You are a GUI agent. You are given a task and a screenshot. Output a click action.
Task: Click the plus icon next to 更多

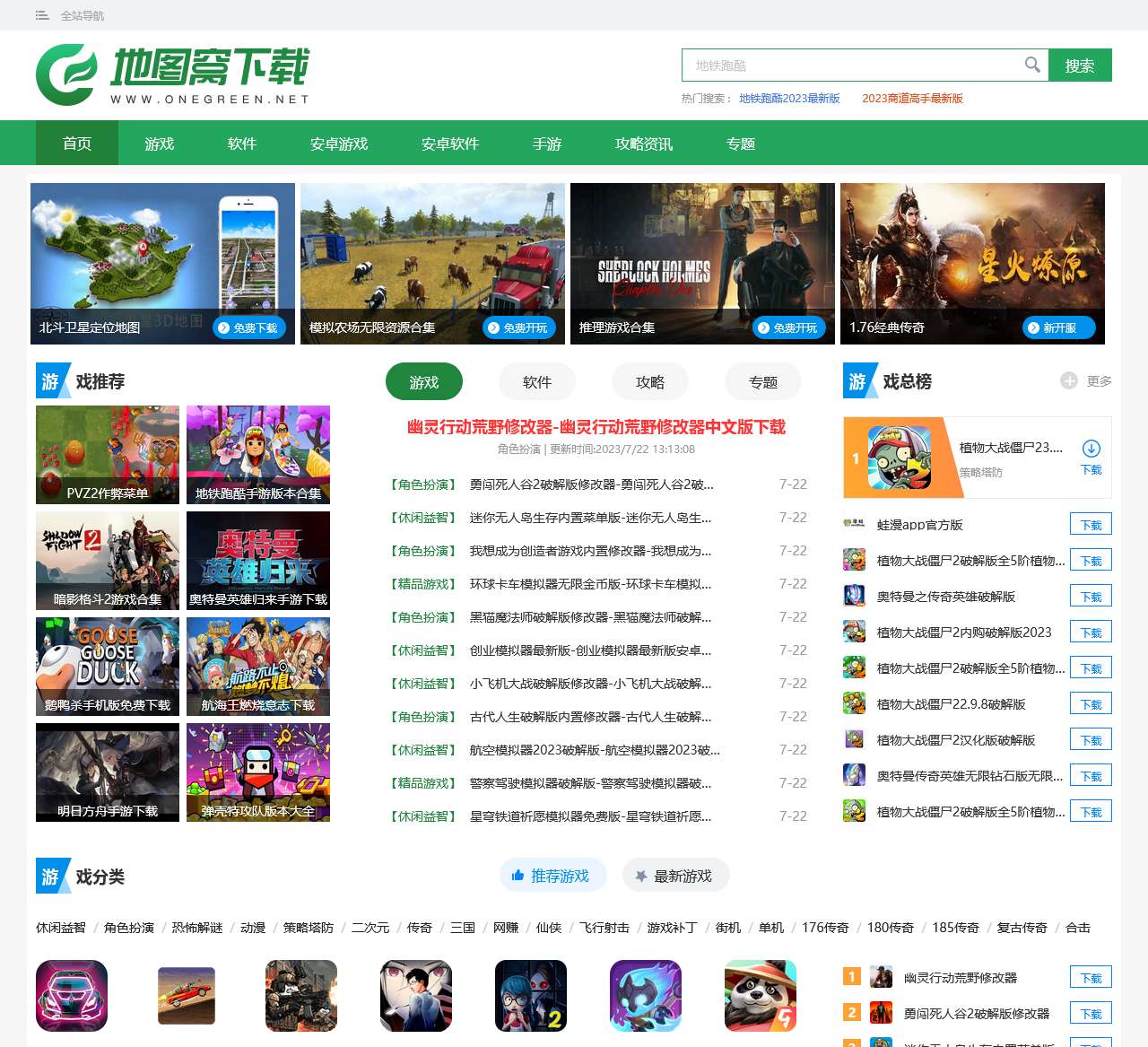(x=1068, y=380)
